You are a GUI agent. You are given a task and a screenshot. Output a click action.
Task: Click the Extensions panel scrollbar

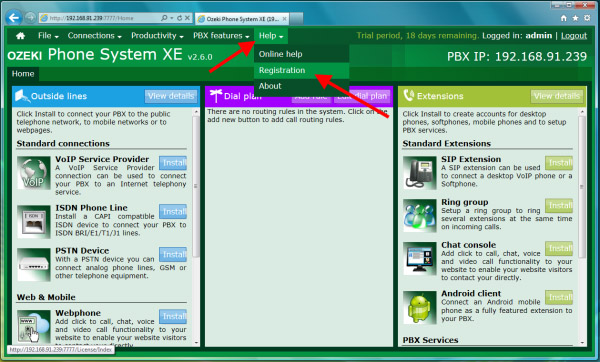[x=582, y=186]
